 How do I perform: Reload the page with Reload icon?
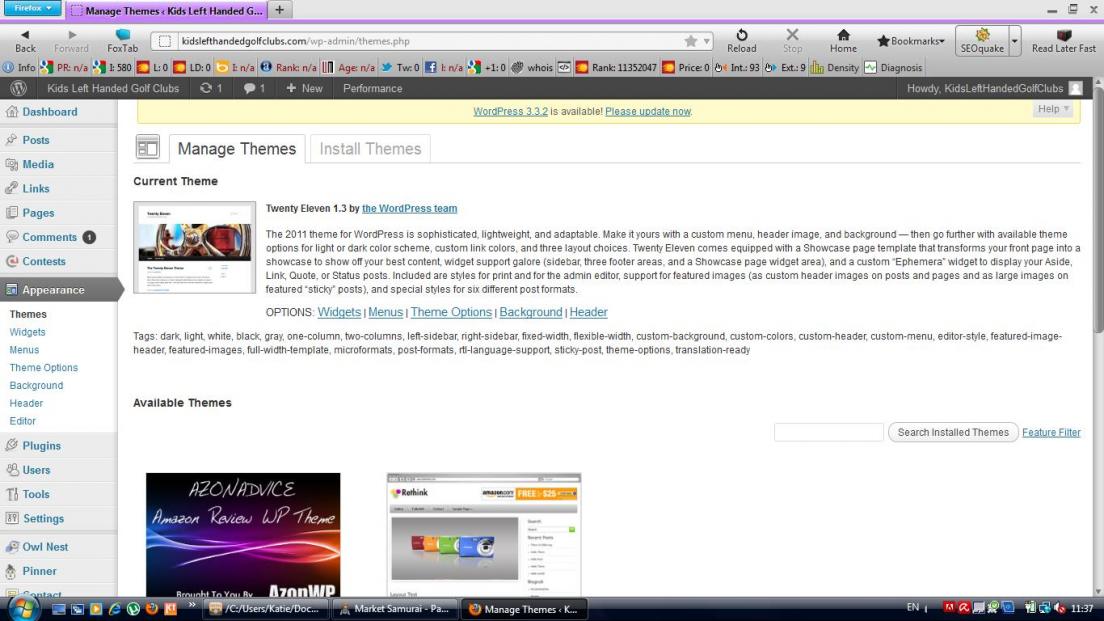(x=741, y=41)
